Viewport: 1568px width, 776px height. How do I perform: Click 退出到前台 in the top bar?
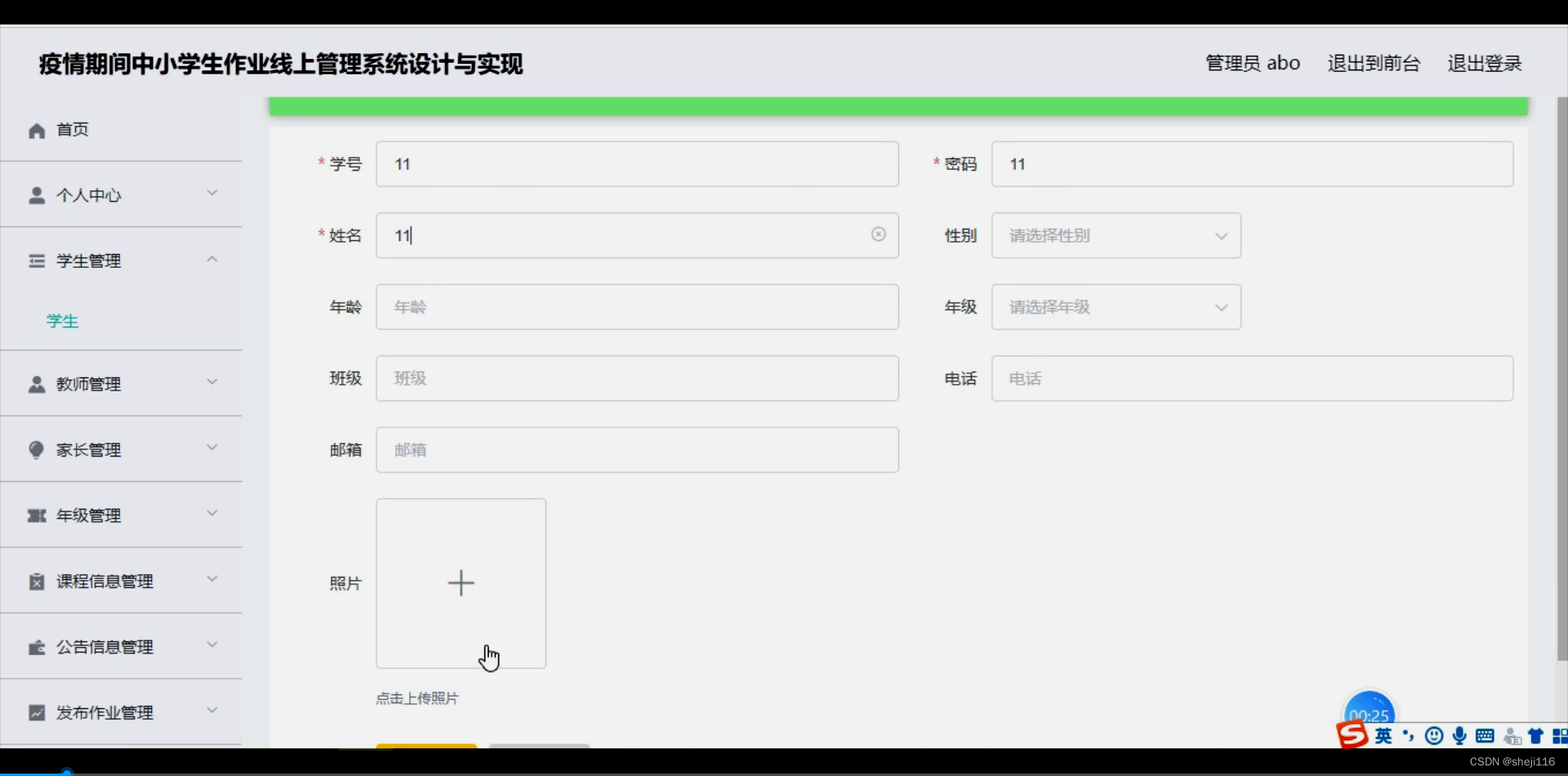click(x=1373, y=63)
